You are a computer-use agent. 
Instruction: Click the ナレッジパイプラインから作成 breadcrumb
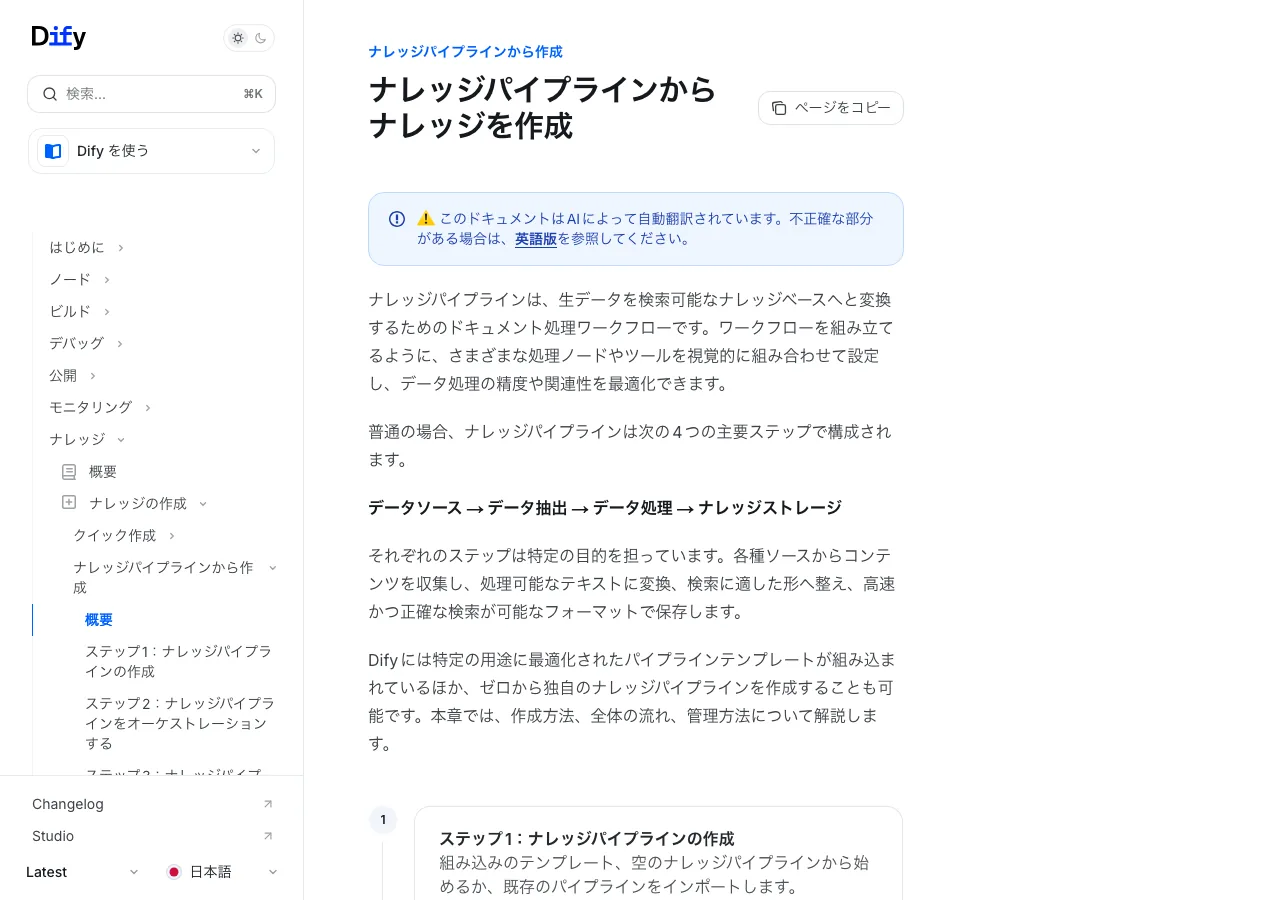(x=465, y=51)
